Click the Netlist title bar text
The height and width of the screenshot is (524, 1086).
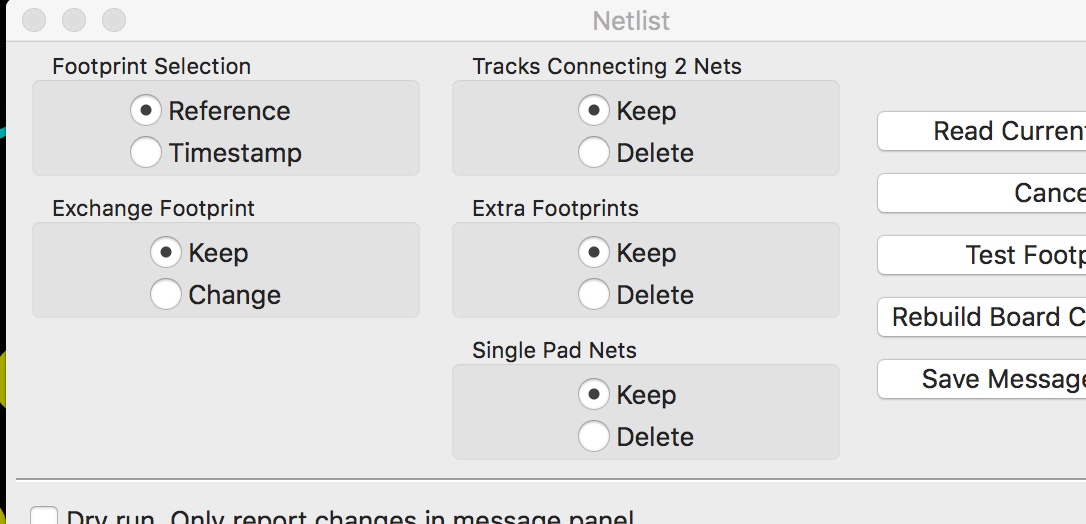pyautogui.click(x=631, y=21)
